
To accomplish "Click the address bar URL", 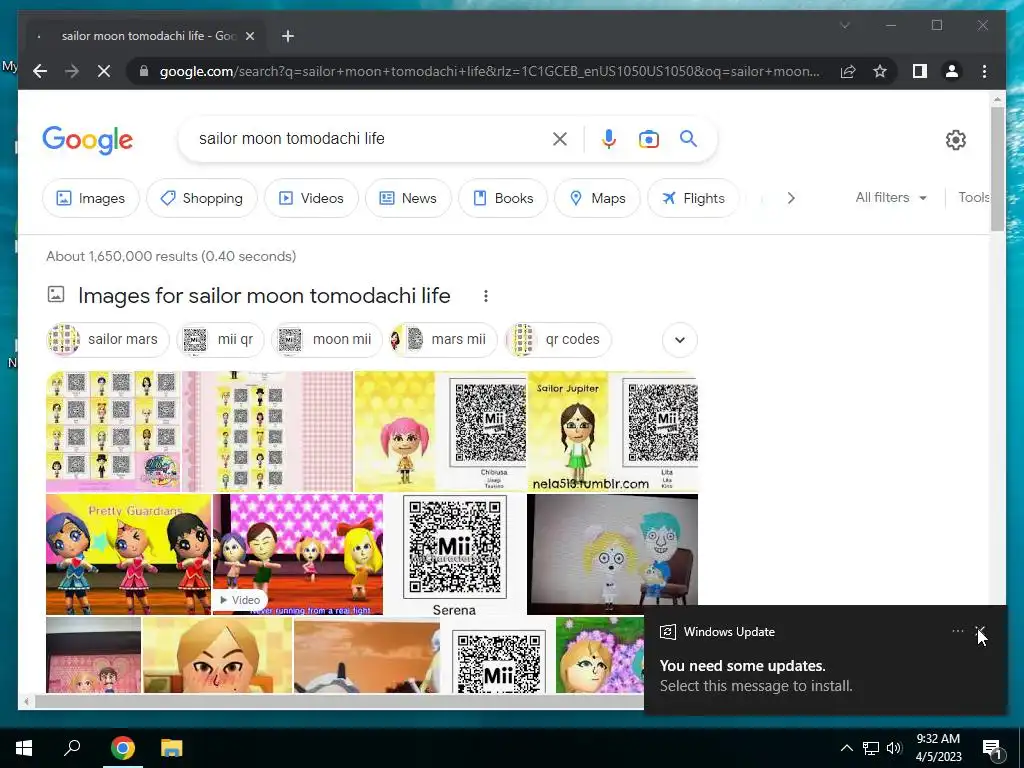I will (x=490, y=71).
